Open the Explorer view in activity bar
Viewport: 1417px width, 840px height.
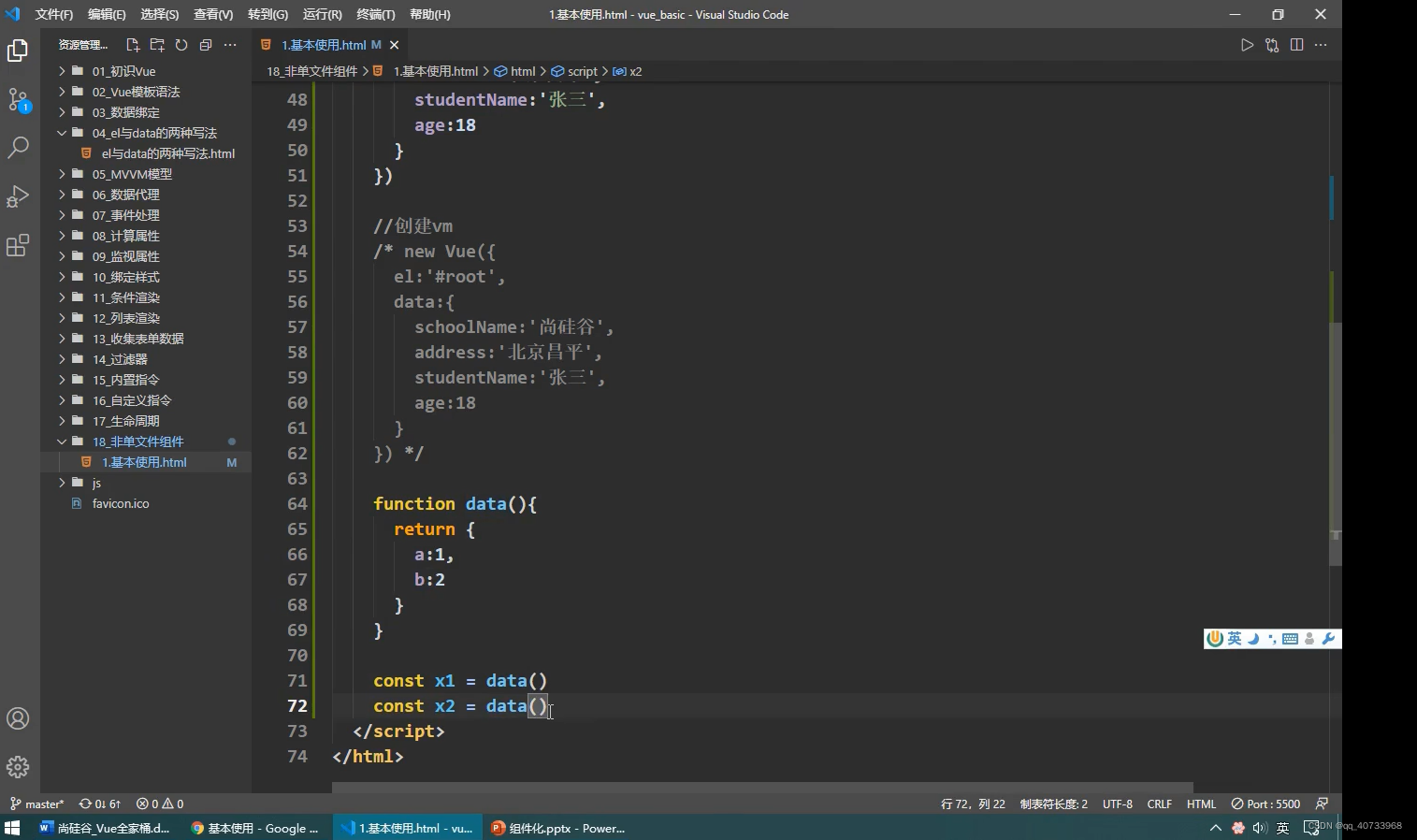tap(18, 51)
